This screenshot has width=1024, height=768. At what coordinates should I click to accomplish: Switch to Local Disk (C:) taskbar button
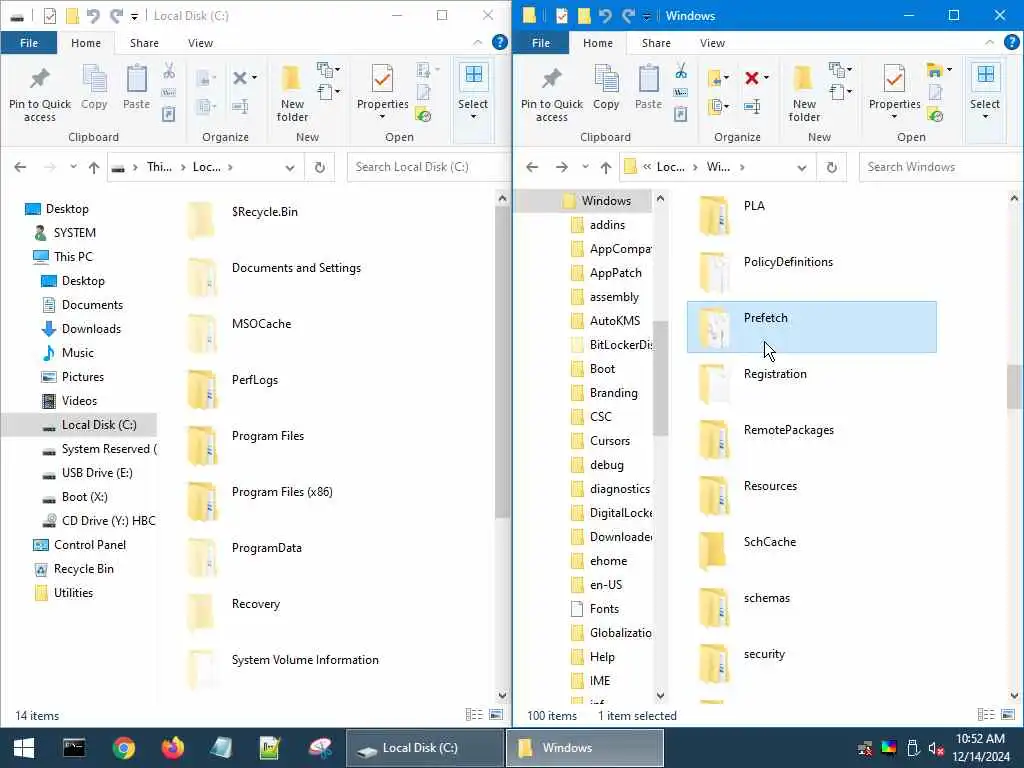(424, 748)
